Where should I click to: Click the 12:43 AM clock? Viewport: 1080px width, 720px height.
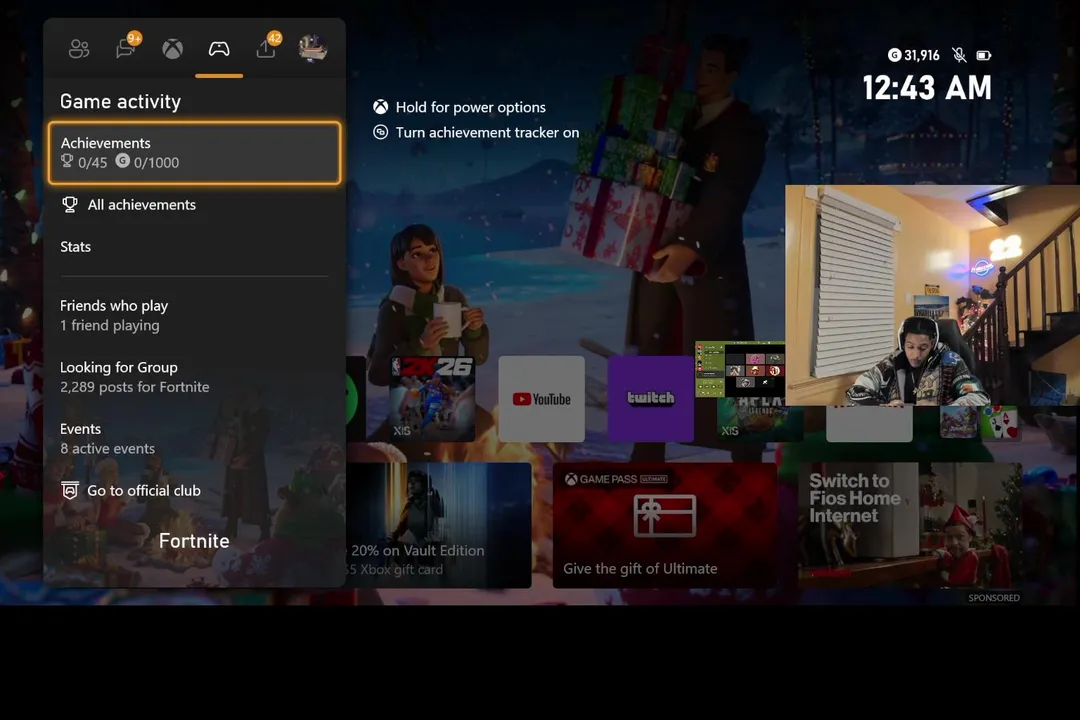[927, 88]
